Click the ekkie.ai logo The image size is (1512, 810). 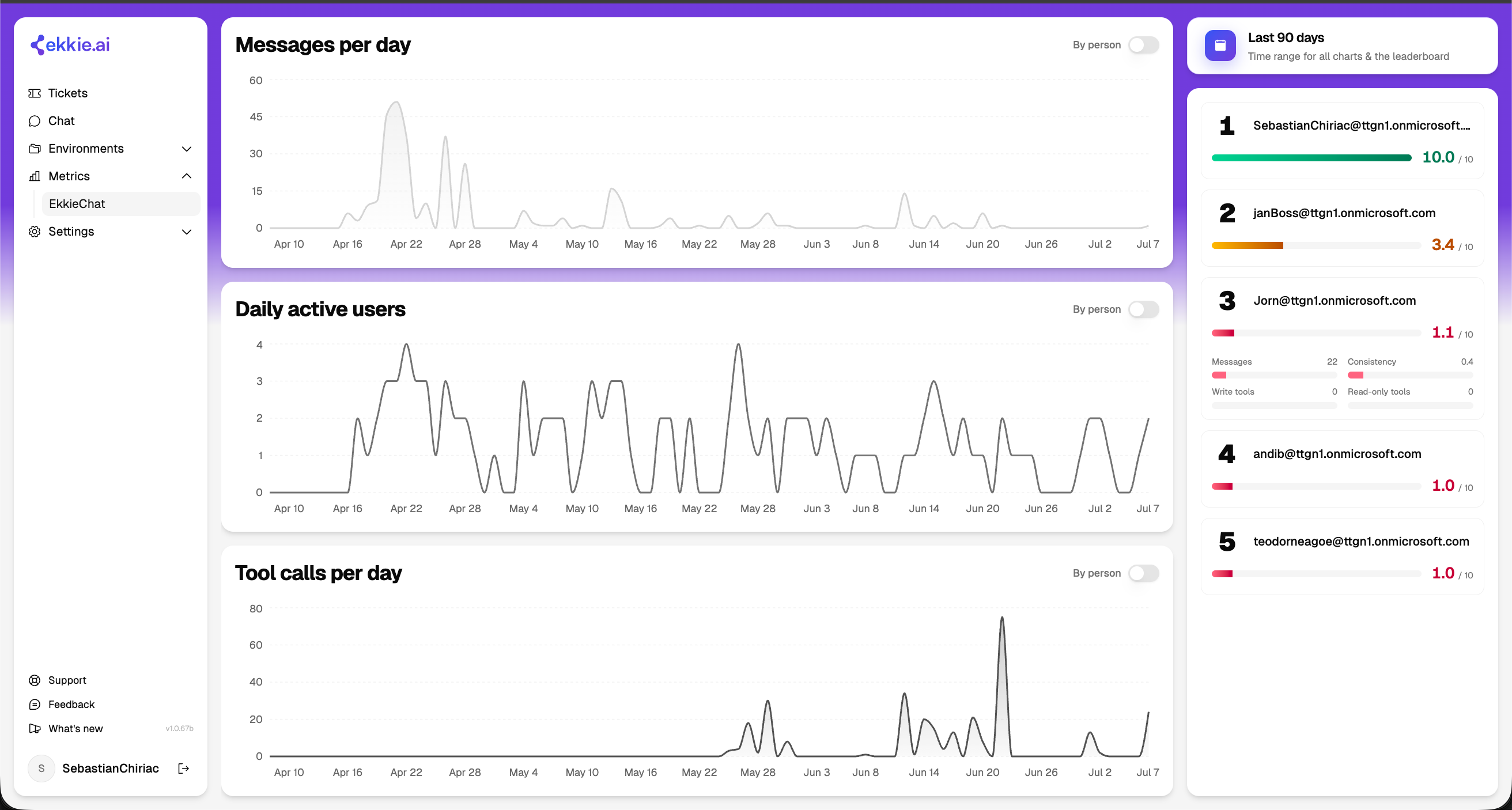70,44
